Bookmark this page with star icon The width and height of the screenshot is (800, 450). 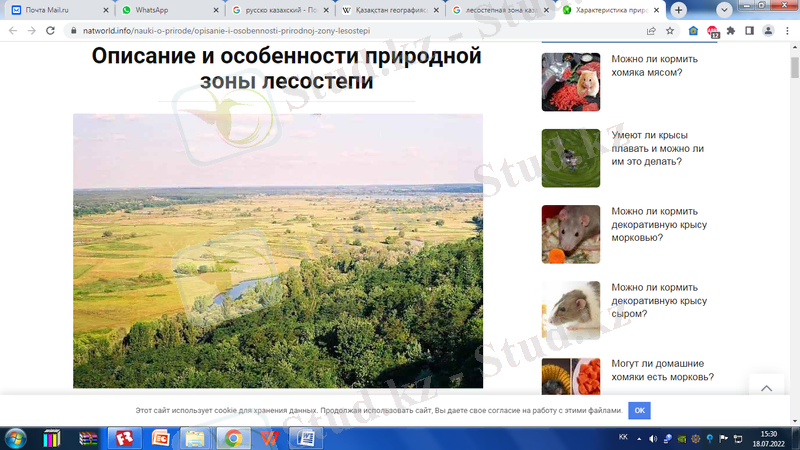click(670, 31)
